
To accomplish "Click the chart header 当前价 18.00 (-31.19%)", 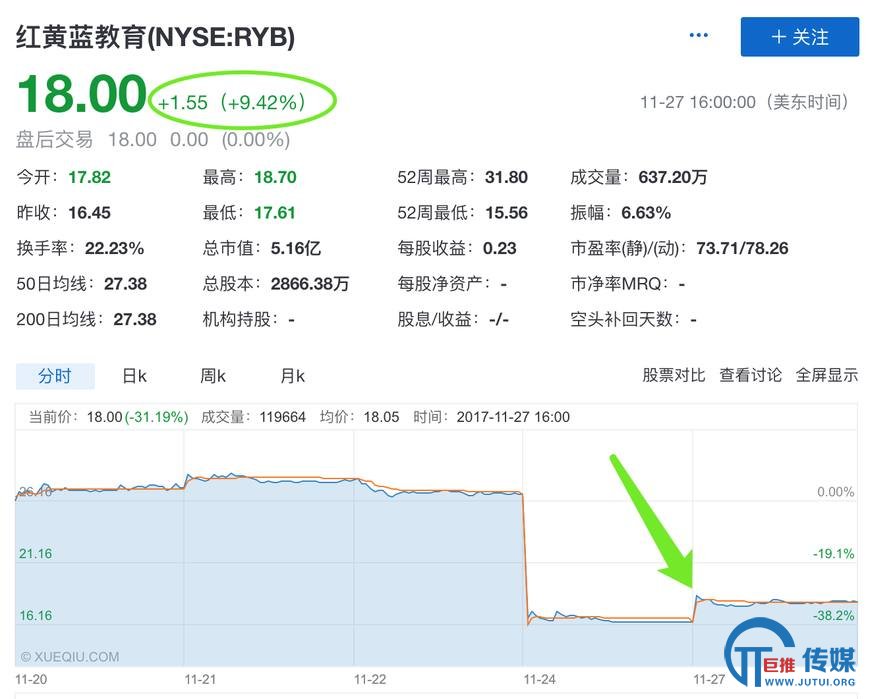I will click(x=109, y=417).
